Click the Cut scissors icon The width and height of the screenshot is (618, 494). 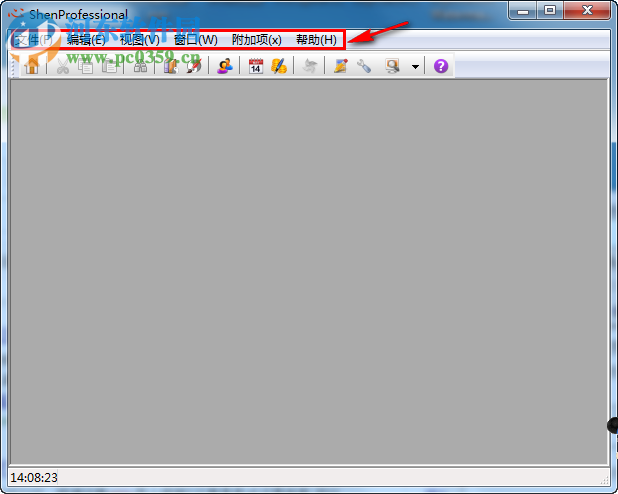(x=62, y=66)
